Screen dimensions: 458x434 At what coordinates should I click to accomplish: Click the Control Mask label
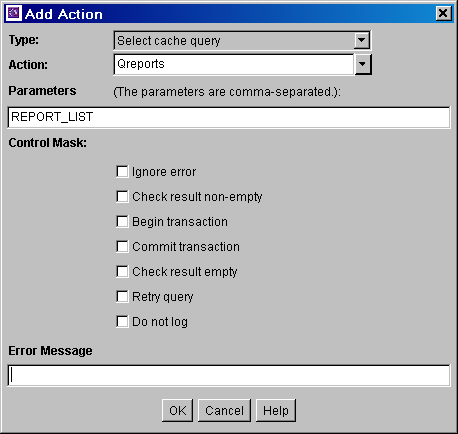click(x=47, y=143)
